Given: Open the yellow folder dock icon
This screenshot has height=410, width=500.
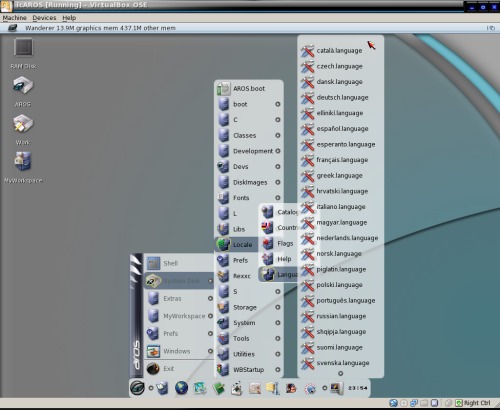Looking at the screenshot, I should [272, 388].
